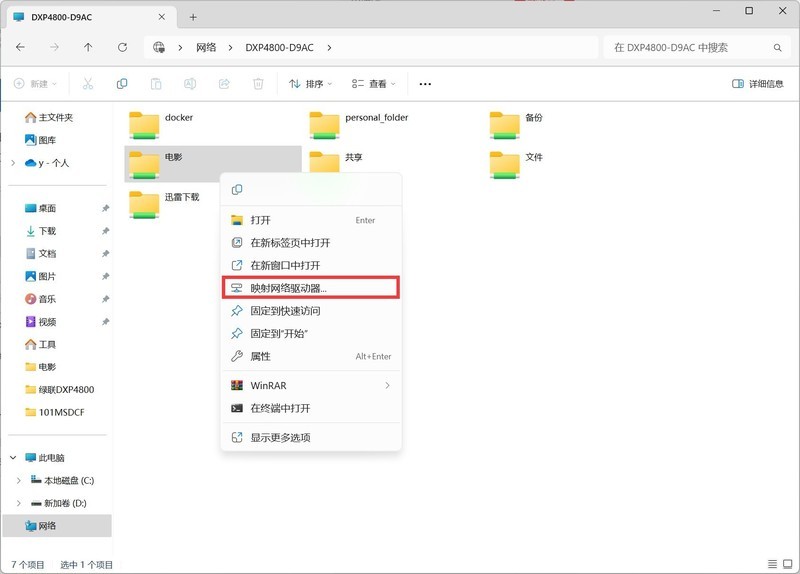The width and height of the screenshot is (800, 574).
Task: Click the Cut scissors icon
Action: (x=88, y=84)
